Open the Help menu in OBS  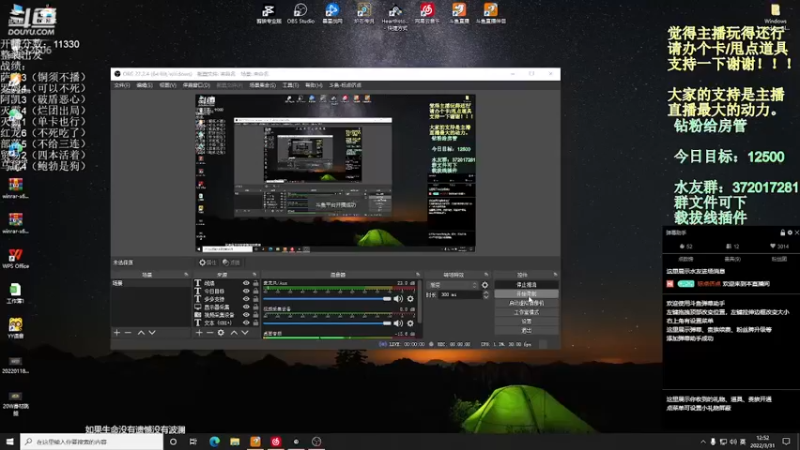314,85
